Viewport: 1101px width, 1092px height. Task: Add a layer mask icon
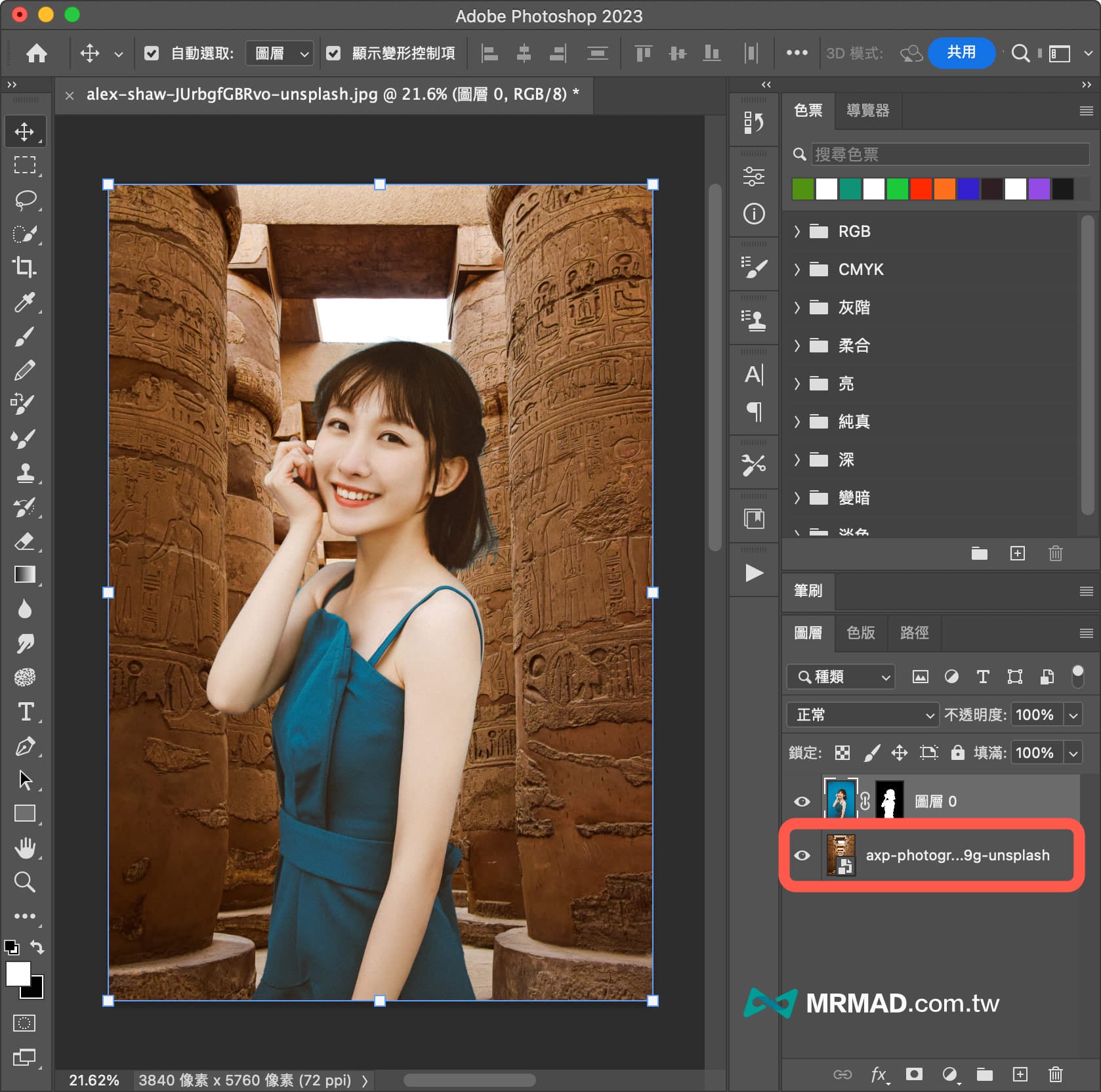914,1074
